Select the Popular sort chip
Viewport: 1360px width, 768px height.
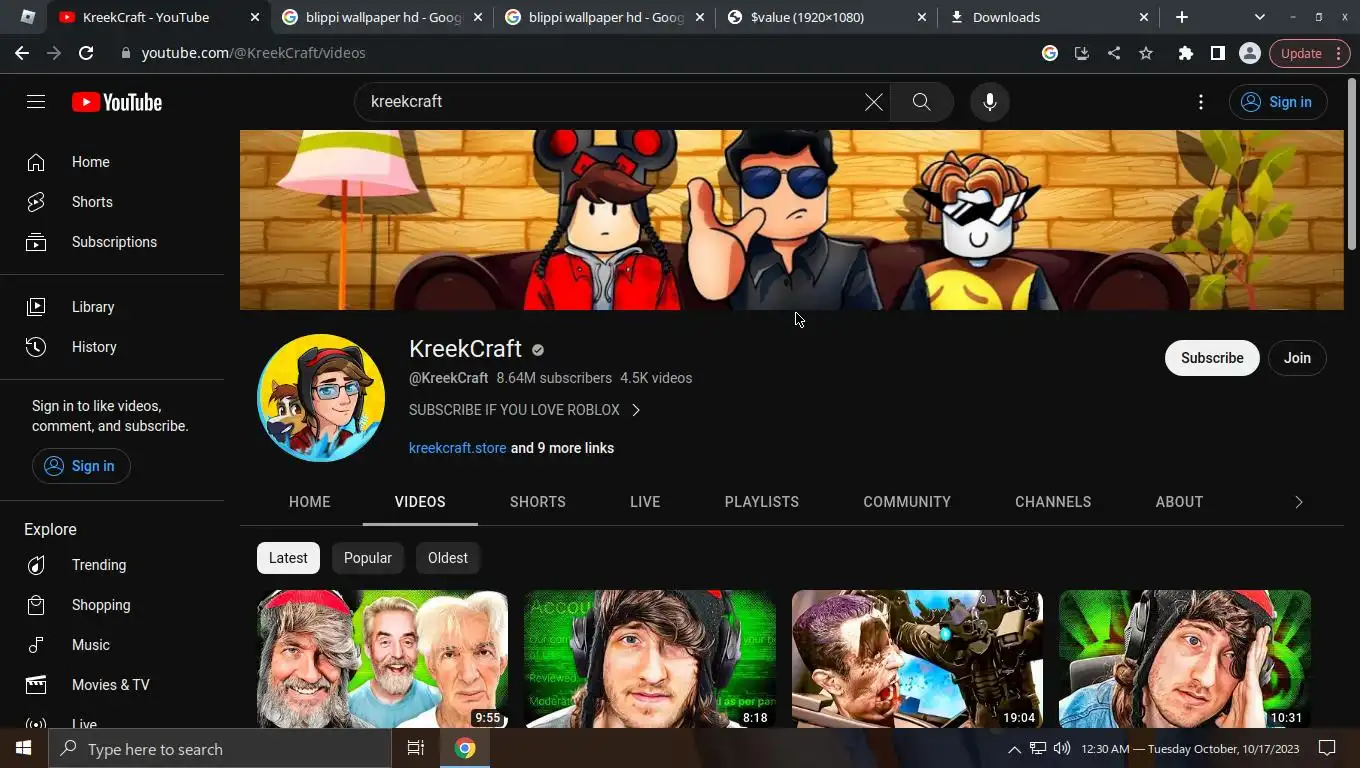tap(368, 558)
